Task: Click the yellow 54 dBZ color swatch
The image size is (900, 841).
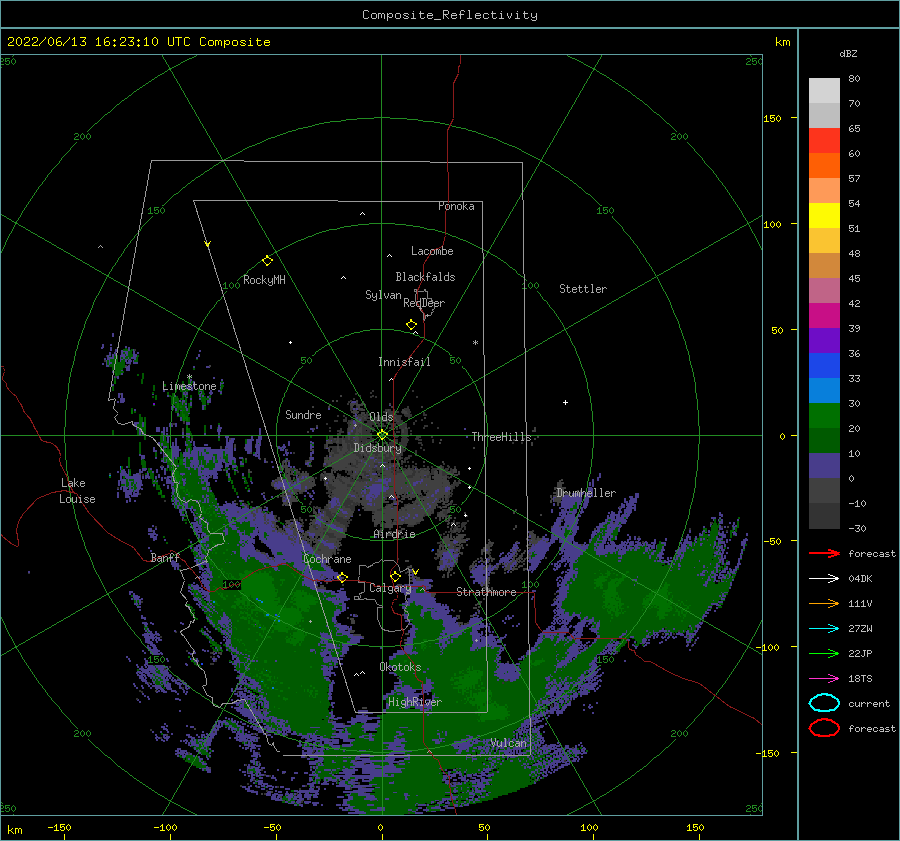Action: [x=824, y=216]
